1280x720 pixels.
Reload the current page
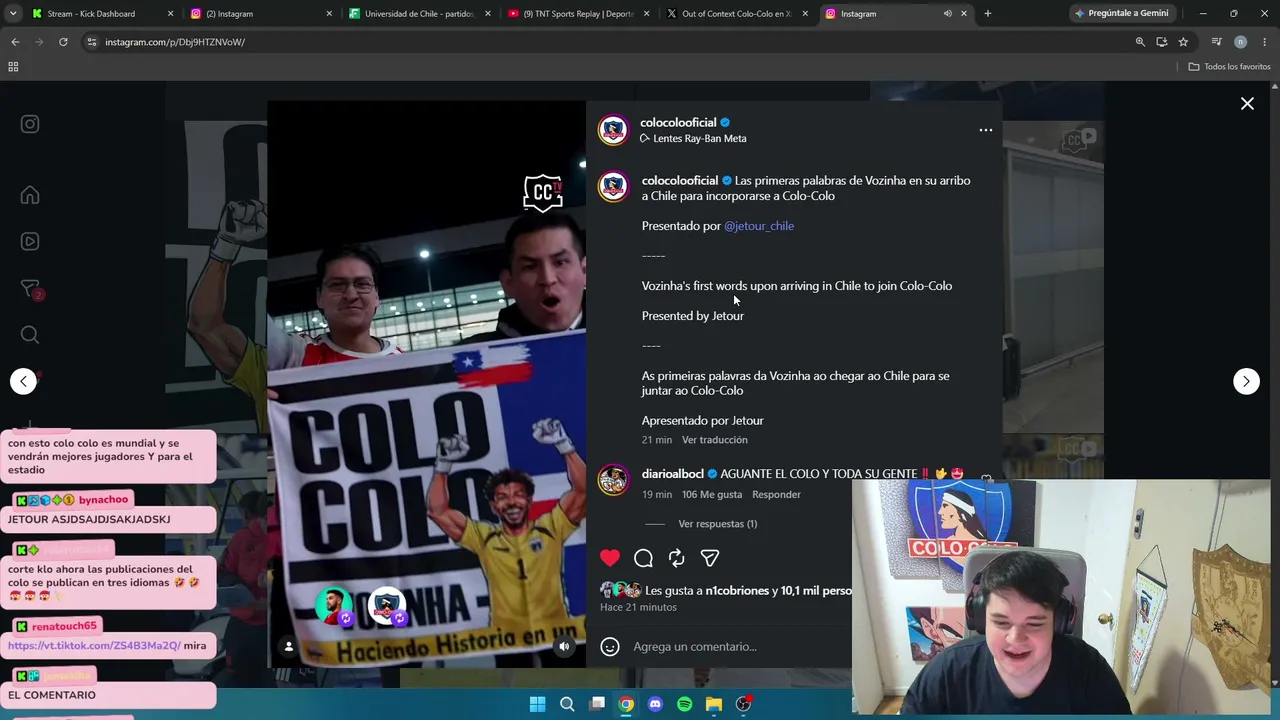[63, 42]
